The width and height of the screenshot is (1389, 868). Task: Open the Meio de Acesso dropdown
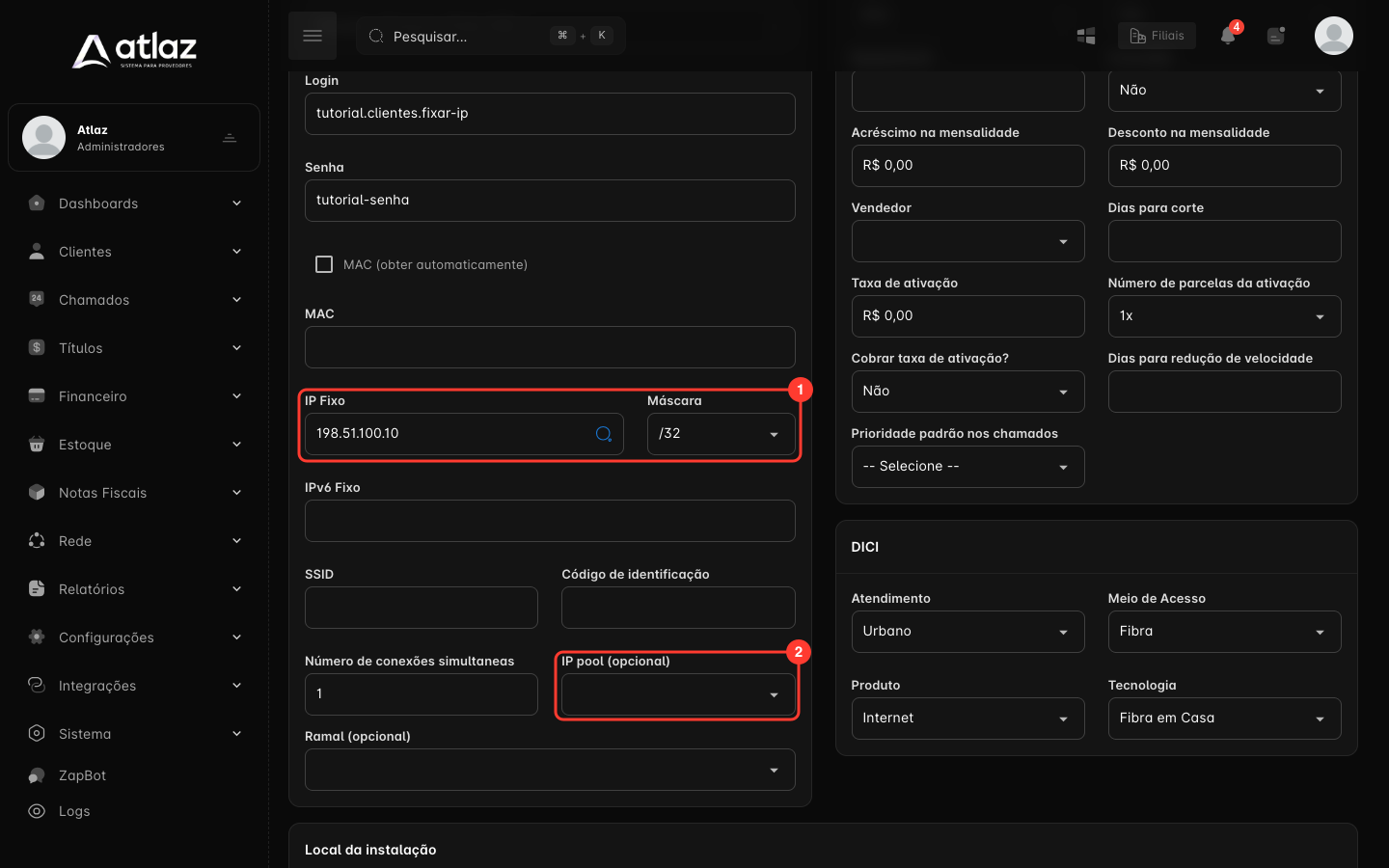click(1224, 632)
